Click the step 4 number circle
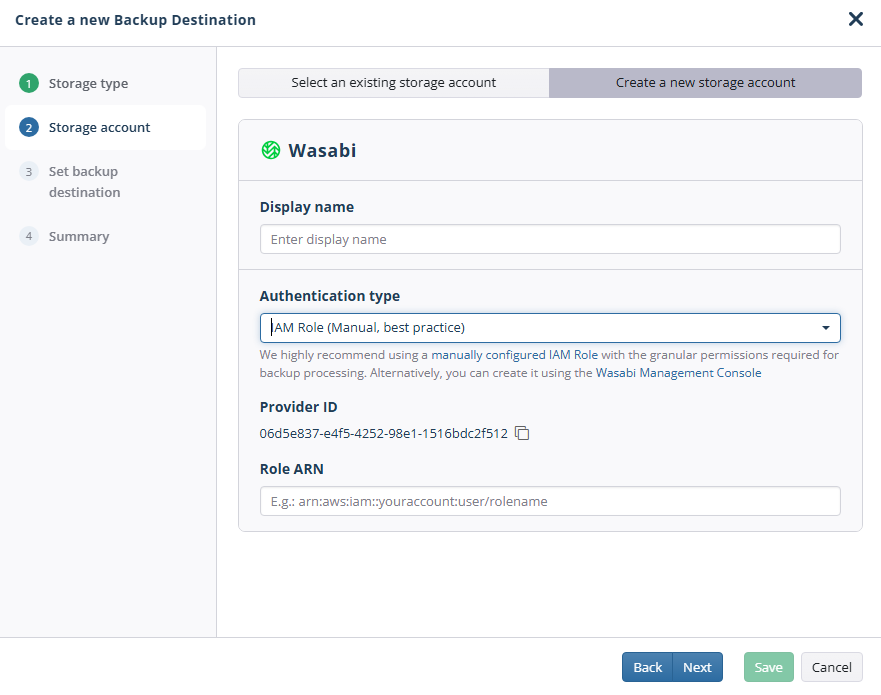Viewport: 881px width, 695px height. [29, 236]
